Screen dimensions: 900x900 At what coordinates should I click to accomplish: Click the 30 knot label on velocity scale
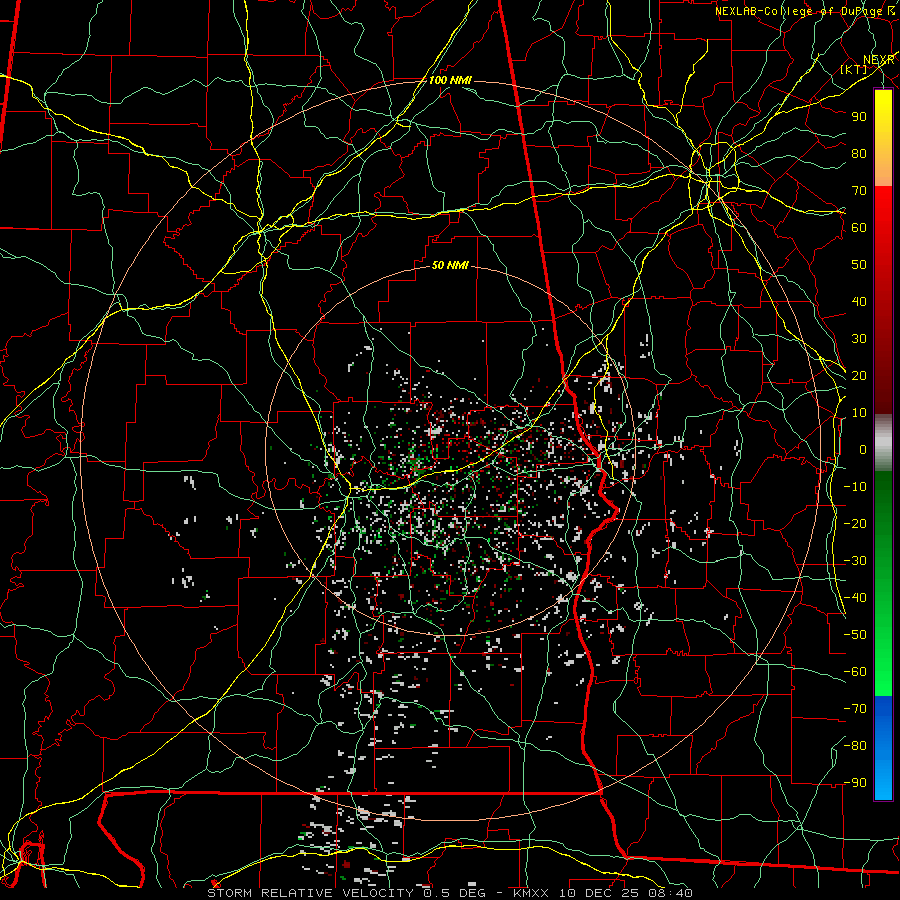[859, 339]
